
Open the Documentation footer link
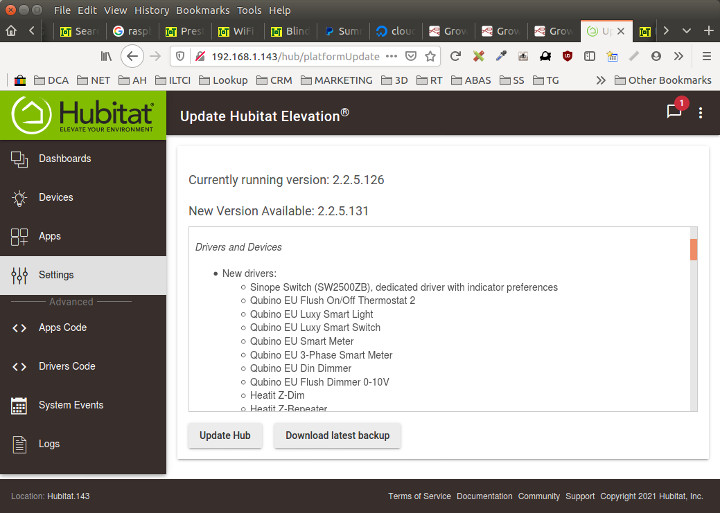coord(484,496)
